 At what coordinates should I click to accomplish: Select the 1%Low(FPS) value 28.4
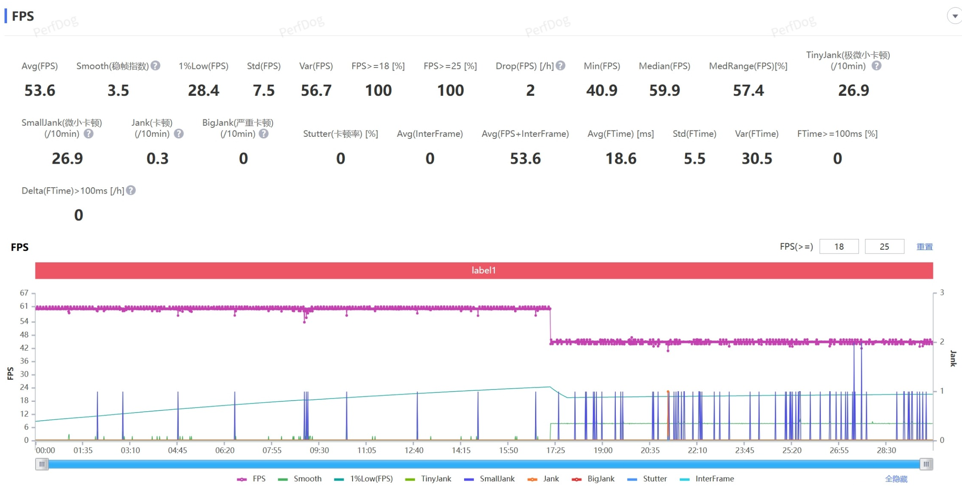pos(204,91)
